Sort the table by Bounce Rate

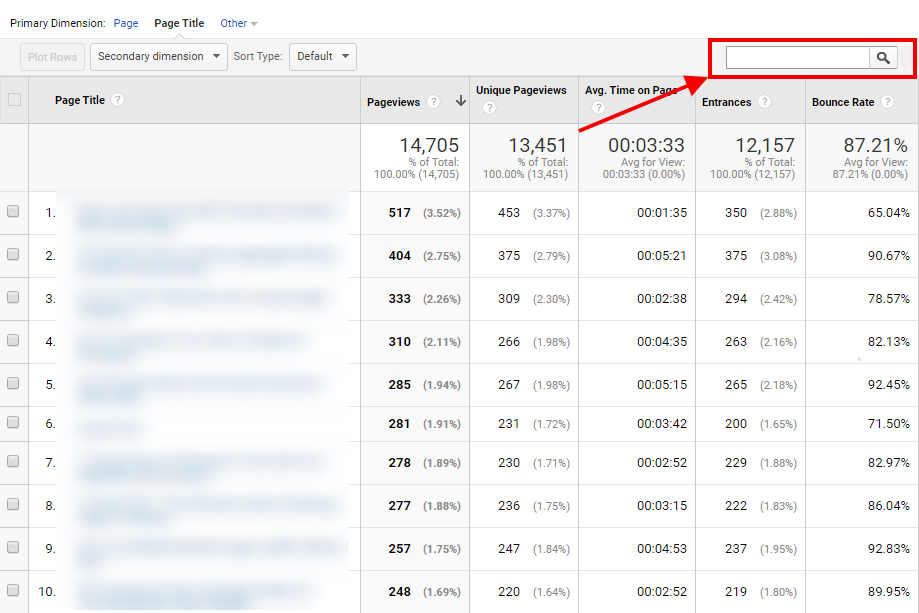pyautogui.click(x=844, y=101)
